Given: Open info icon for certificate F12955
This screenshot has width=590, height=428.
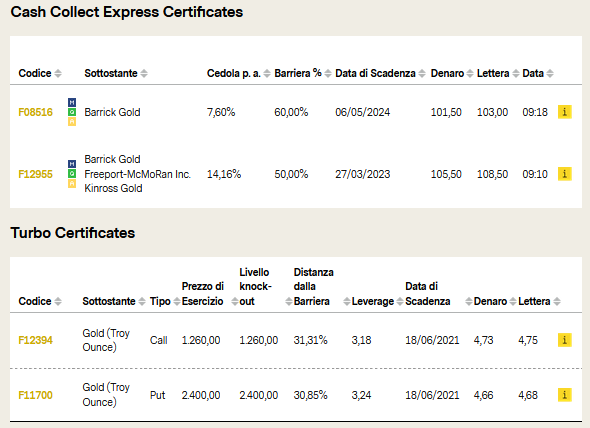Looking at the screenshot, I should (564, 174).
